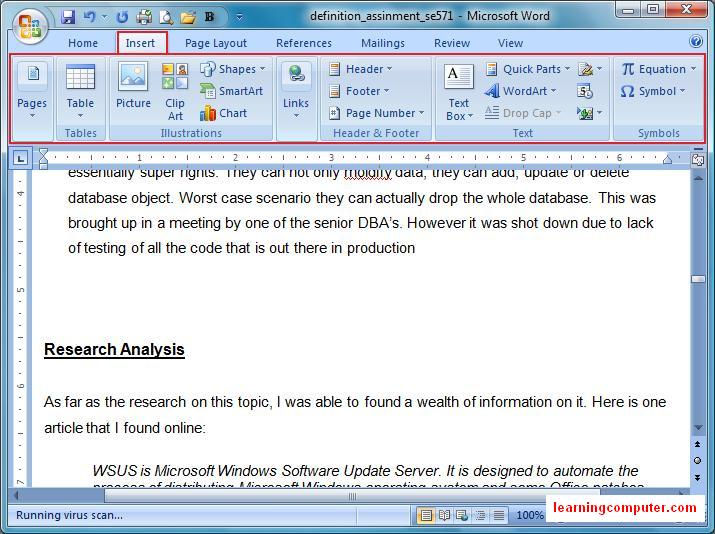Click the Equation pi icon
This screenshot has width=715, height=534.
pos(628,69)
